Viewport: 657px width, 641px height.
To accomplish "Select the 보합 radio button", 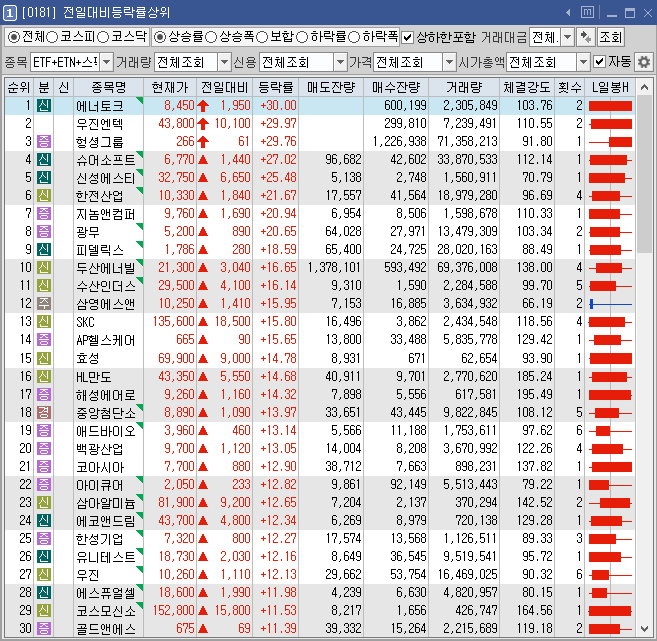I will pyautogui.click(x=261, y=37).
